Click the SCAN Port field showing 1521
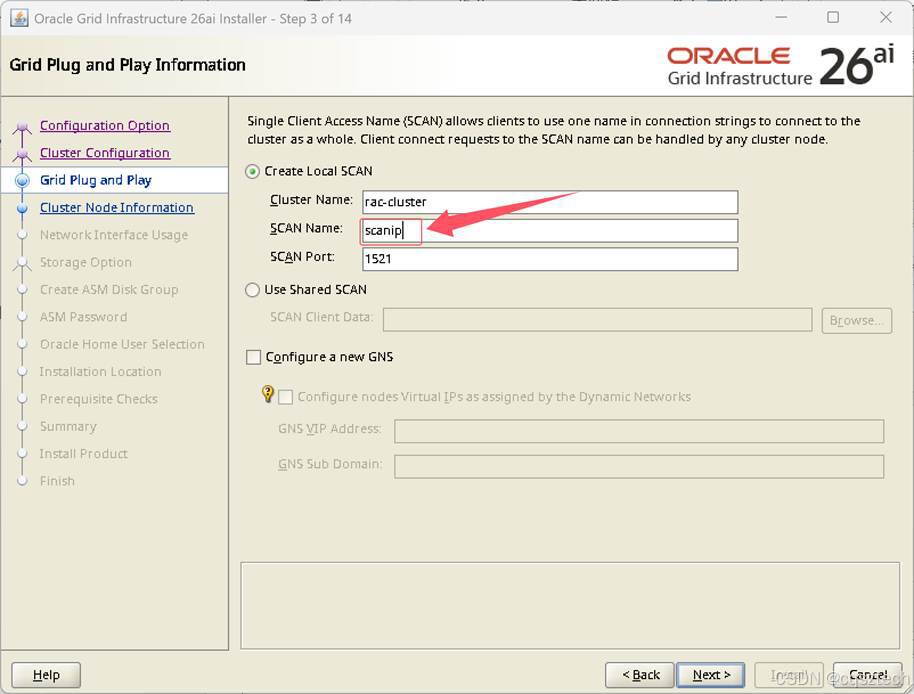This screenshot has width=914, height=694. 550,259
